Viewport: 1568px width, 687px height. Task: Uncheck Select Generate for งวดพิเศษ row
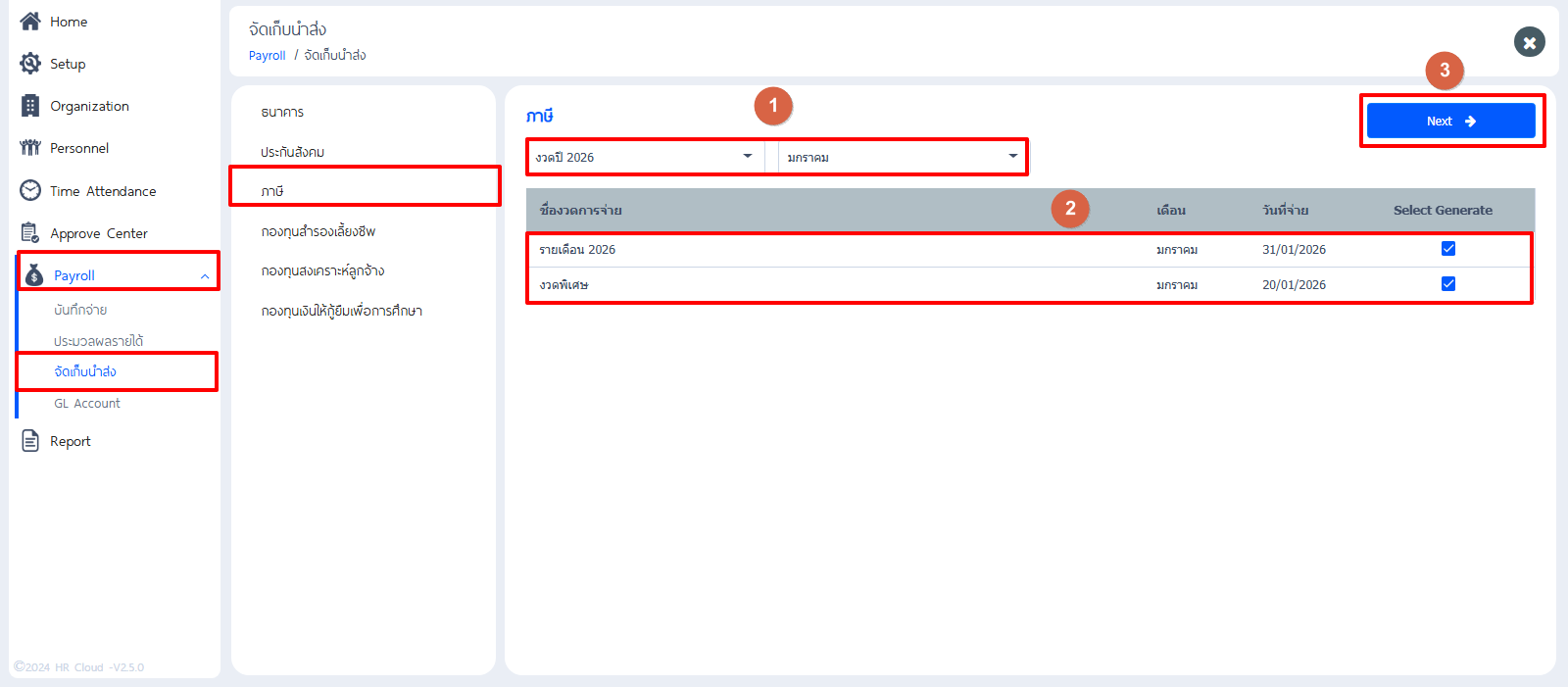tap(1448, 284)
